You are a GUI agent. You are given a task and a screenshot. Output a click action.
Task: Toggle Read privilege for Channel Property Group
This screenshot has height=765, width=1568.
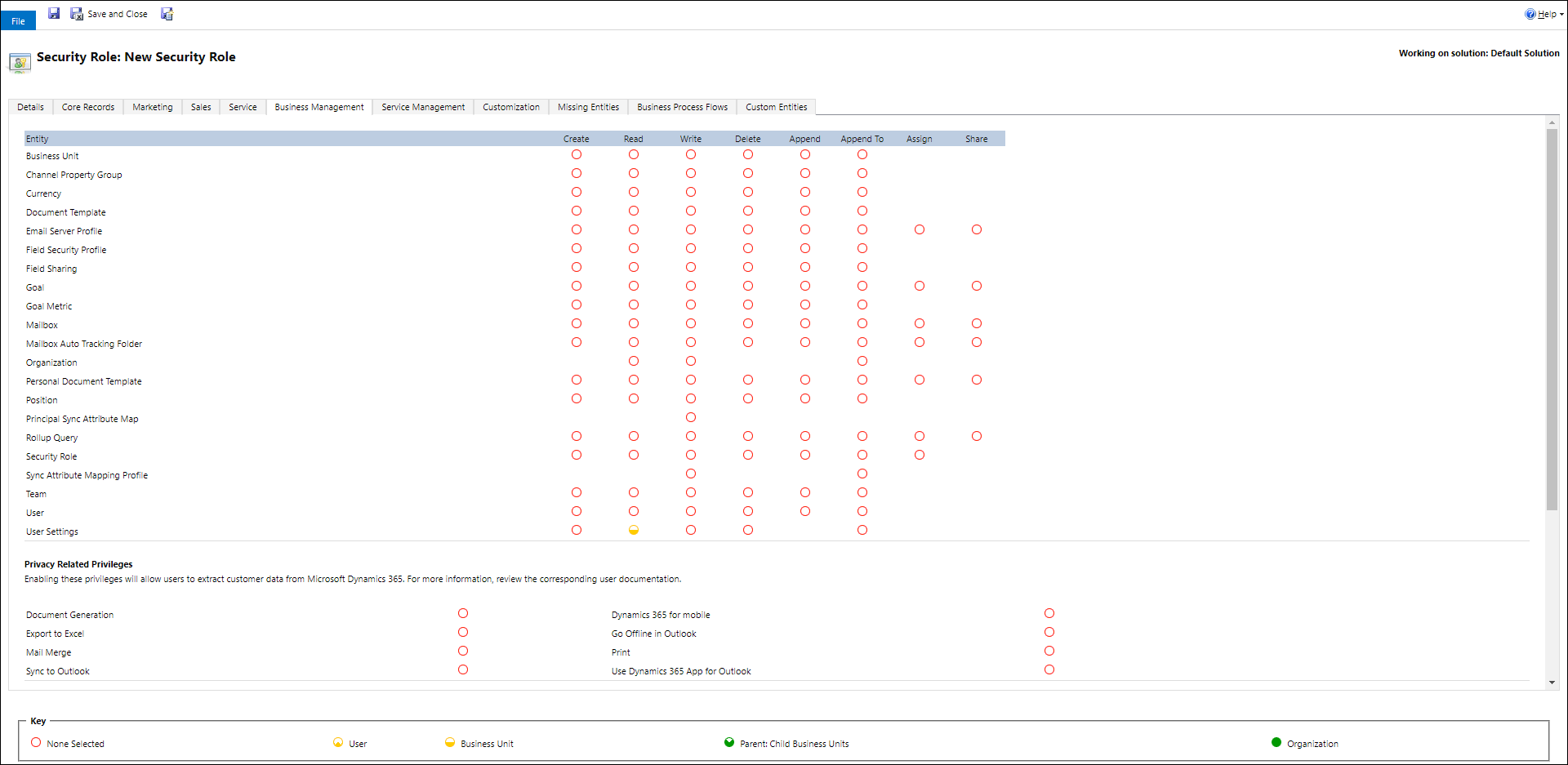(634, 173)
